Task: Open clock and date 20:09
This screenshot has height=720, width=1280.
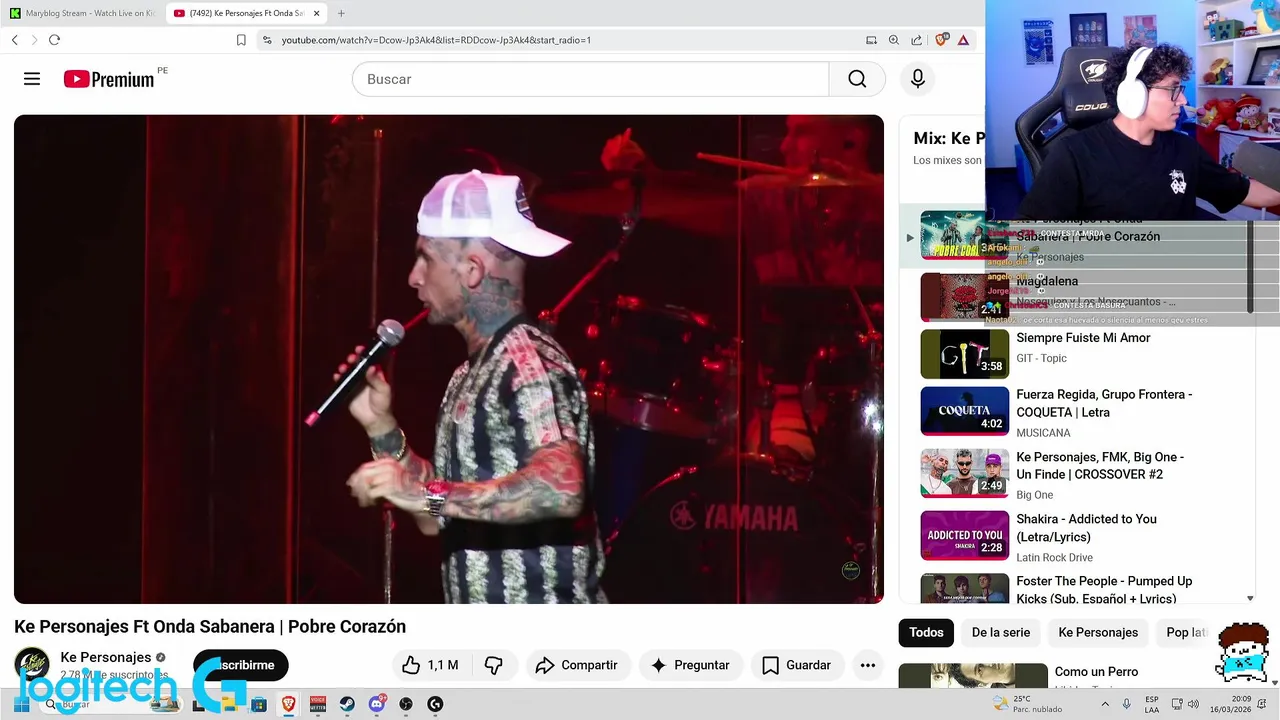Action: coord(1231,704)
